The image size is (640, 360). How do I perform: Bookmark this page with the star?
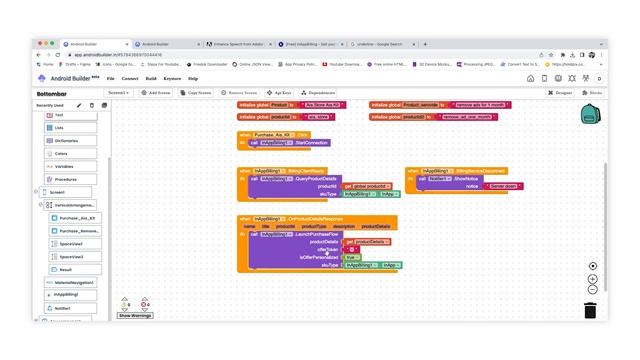pyautogui.click(x=551, y=55)
